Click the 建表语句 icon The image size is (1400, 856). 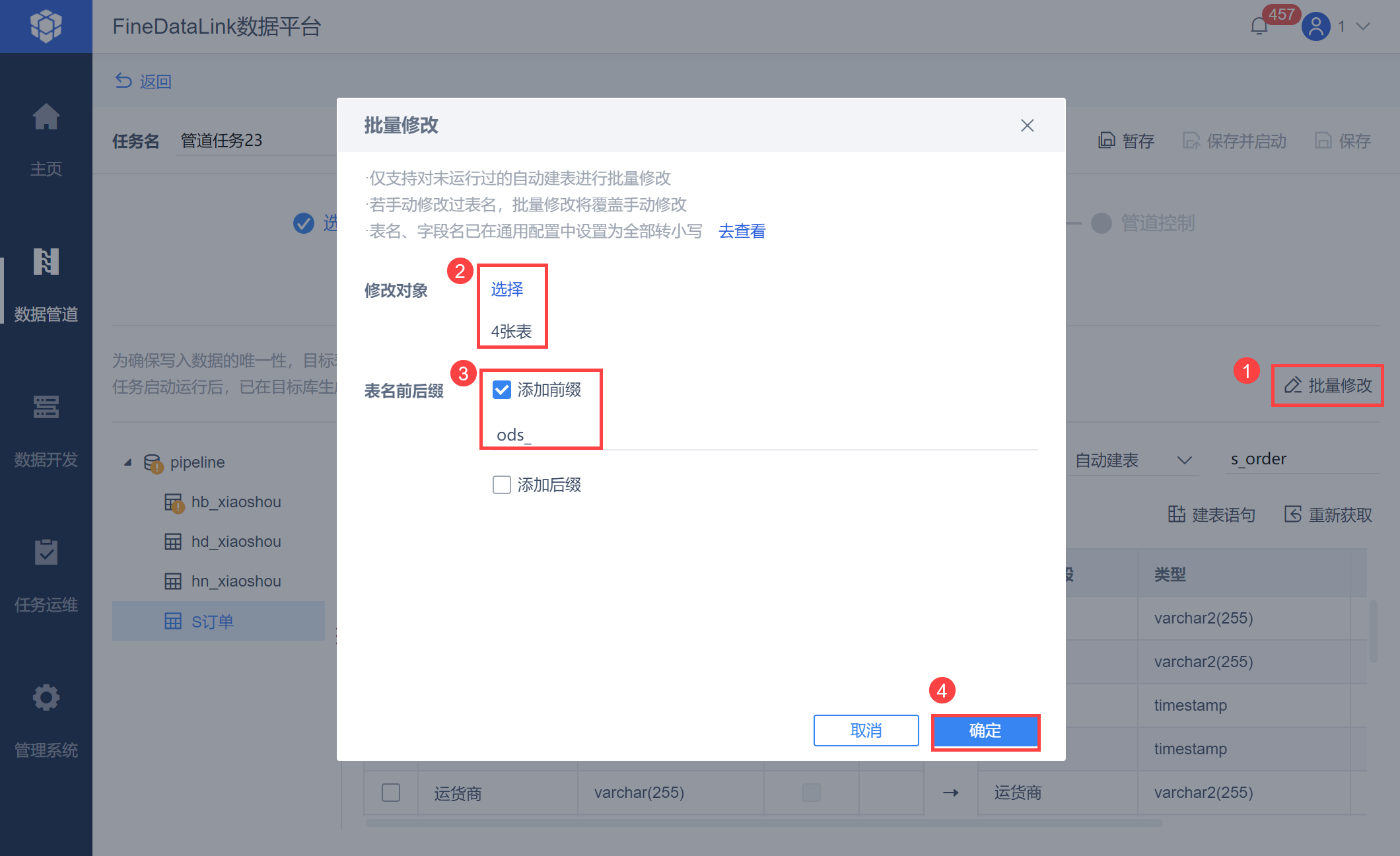click(1176, 515)
